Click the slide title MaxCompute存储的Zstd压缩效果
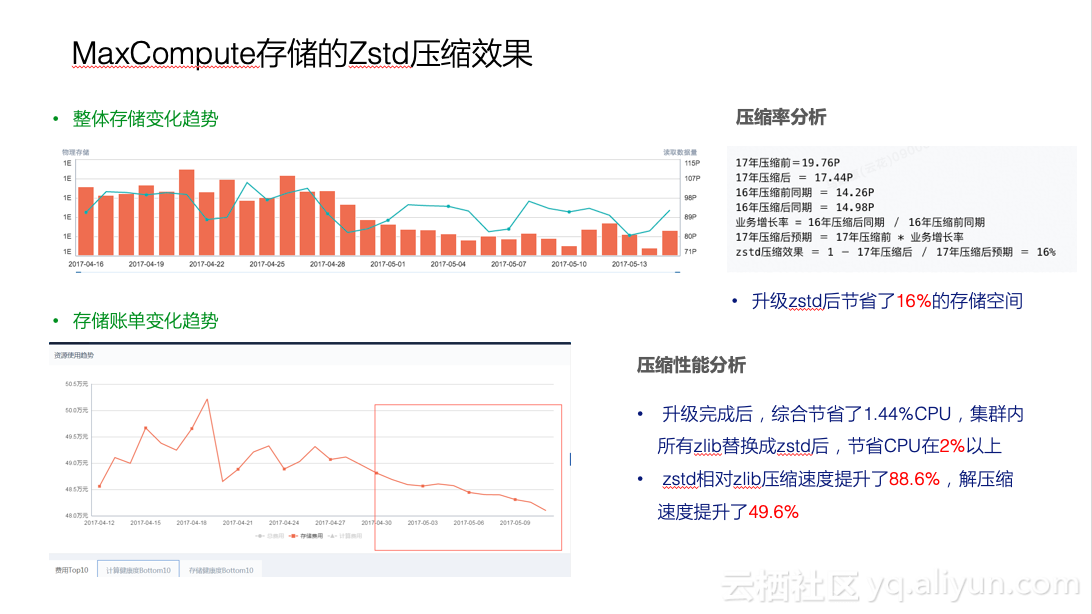Screen dimensions: 1092x614 (302, 54)
